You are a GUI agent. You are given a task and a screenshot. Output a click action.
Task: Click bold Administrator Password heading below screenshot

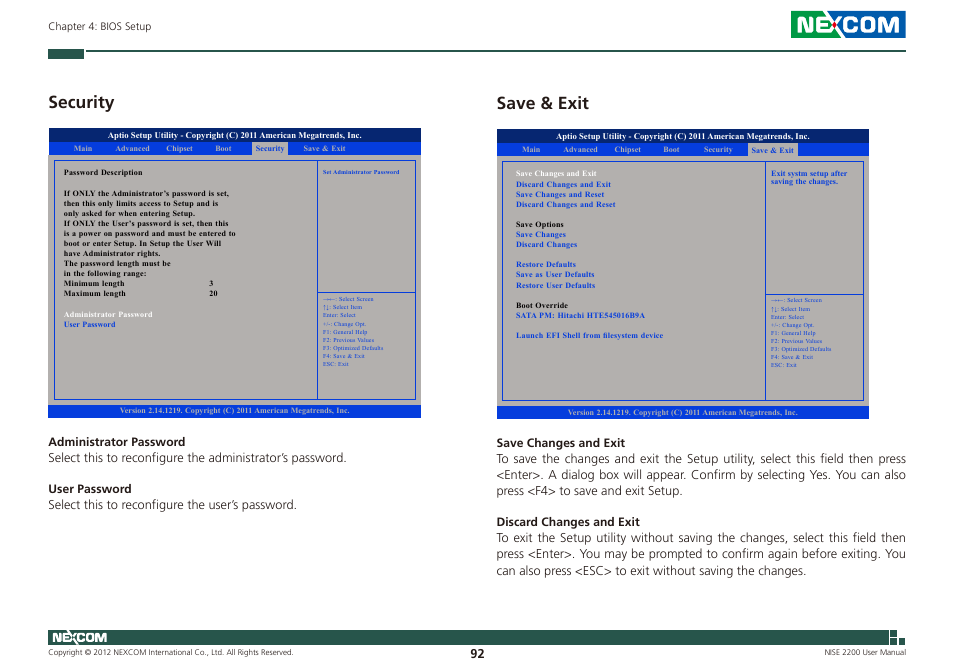(117, 442)
